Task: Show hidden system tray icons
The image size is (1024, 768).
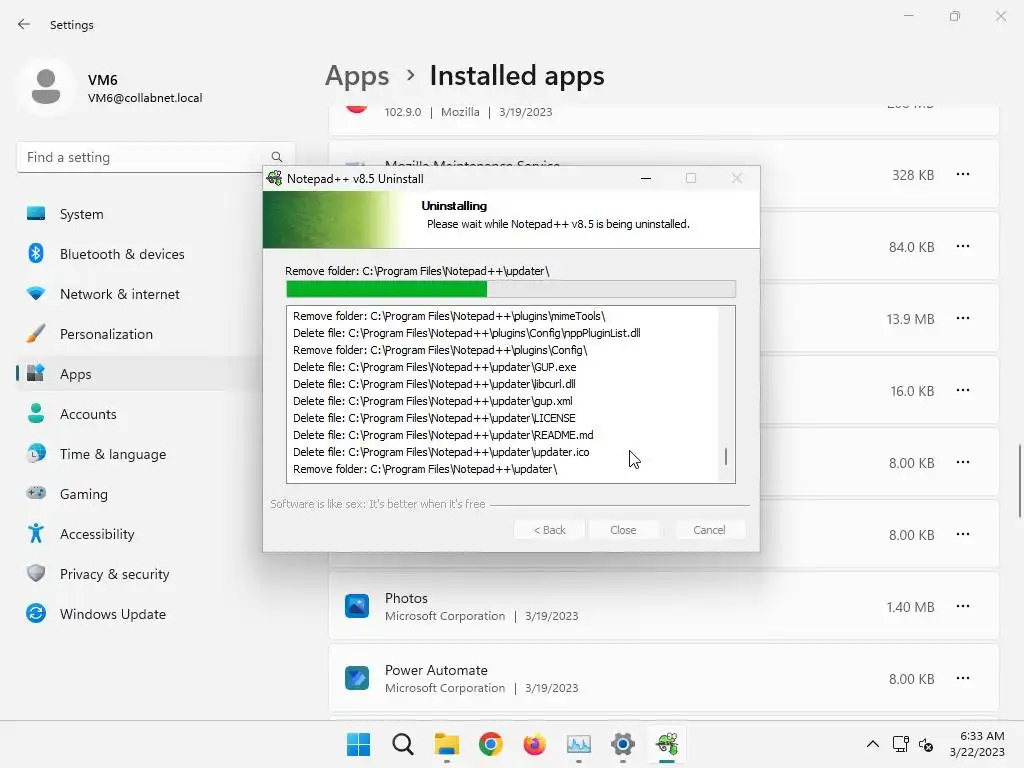Action: [872, 744]
